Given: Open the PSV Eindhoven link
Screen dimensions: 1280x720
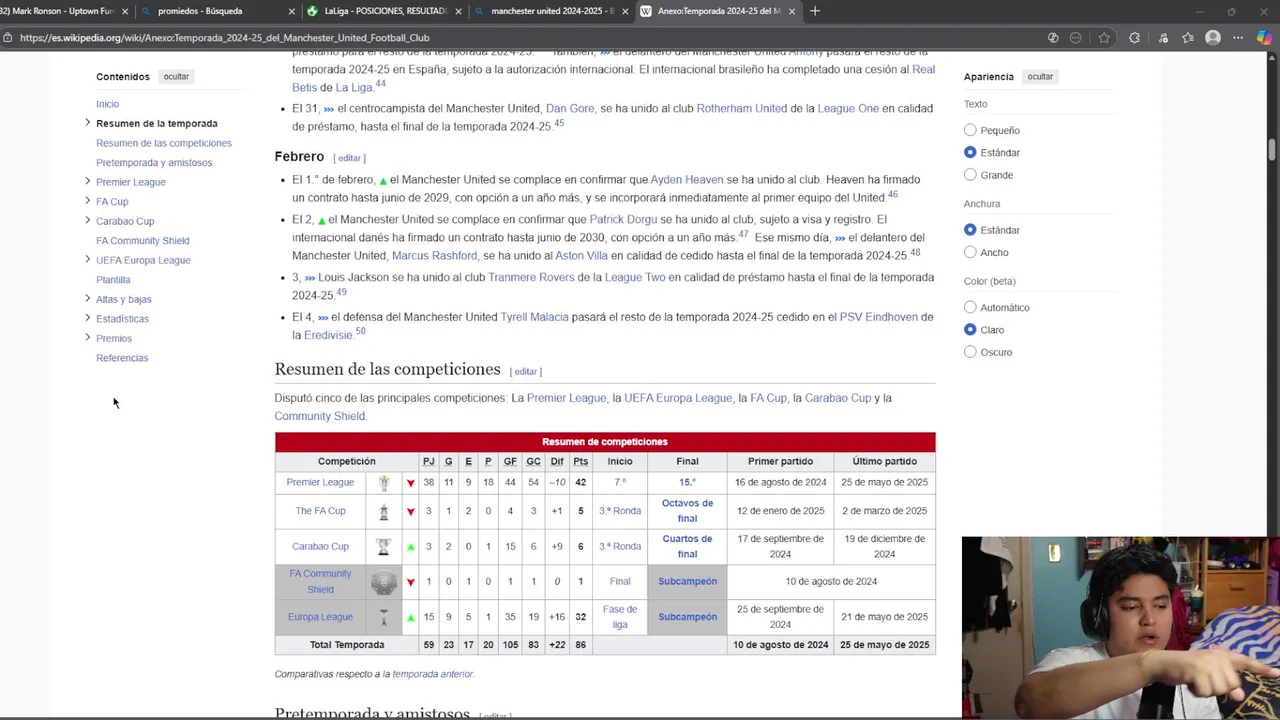Looking at the screenshot, I should coord(879,317).
